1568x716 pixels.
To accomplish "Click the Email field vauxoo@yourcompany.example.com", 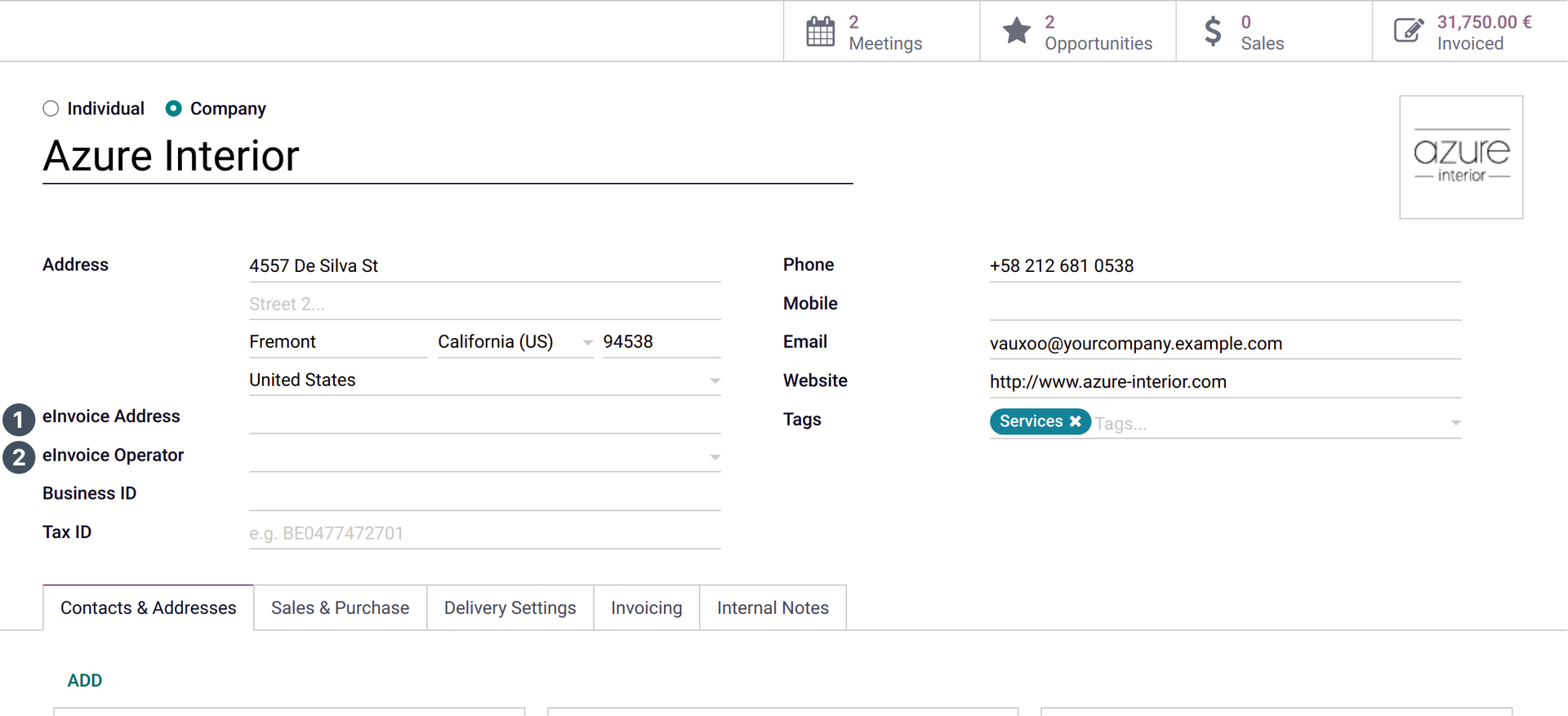I will (1225, 344).
